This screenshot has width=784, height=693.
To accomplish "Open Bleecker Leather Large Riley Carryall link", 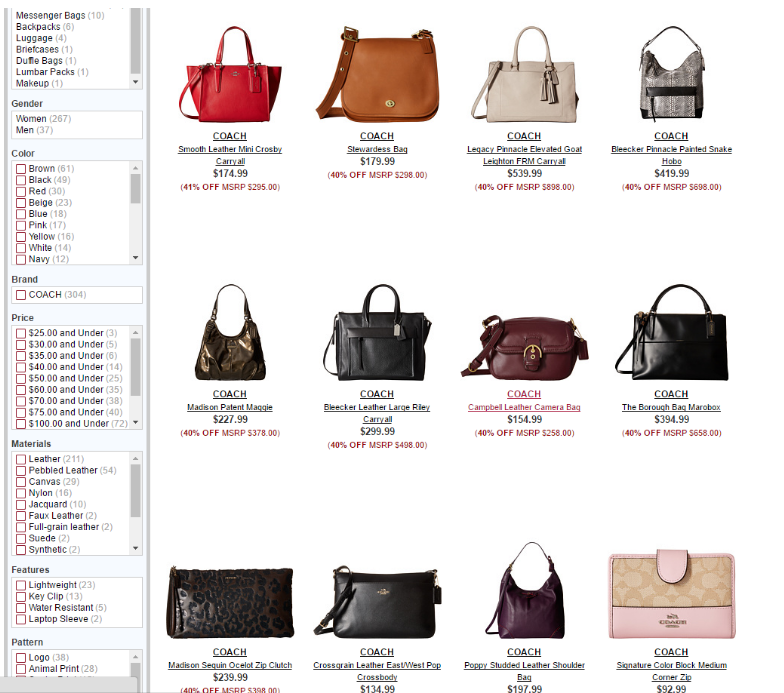I will 377,413.
